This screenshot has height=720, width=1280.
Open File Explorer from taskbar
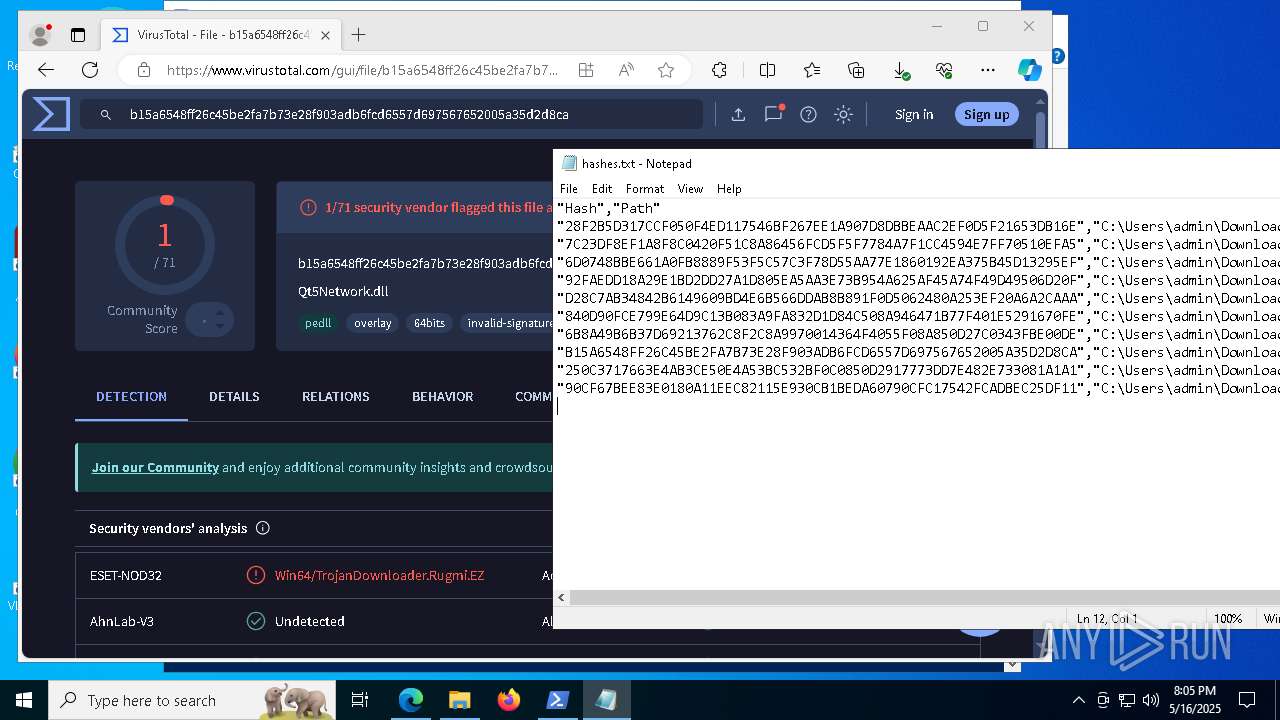(x=459, y=700)
